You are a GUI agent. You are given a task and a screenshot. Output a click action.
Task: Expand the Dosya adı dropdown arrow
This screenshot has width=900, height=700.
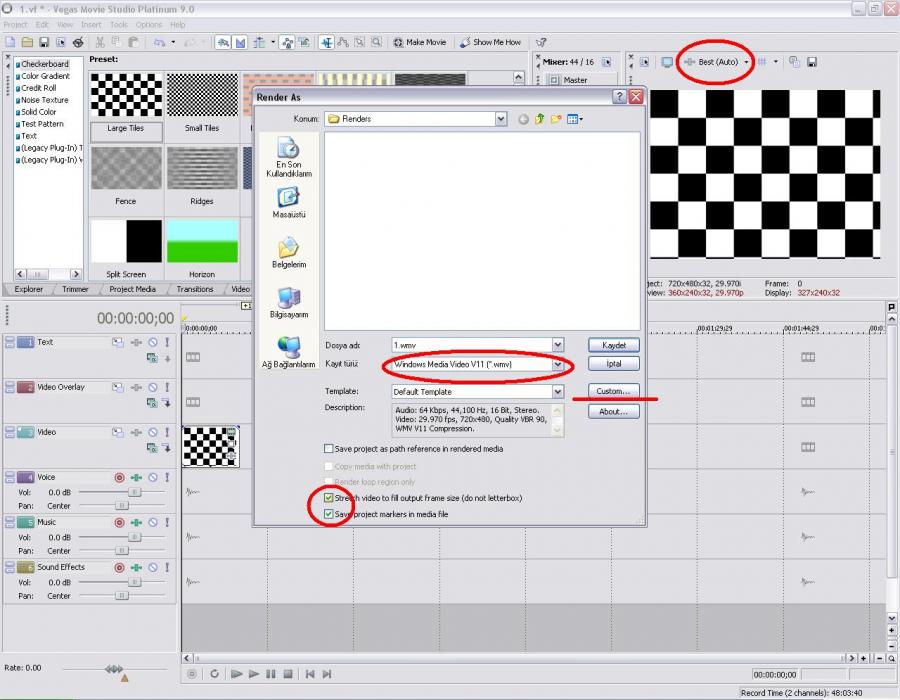click(x=557, y=345)
